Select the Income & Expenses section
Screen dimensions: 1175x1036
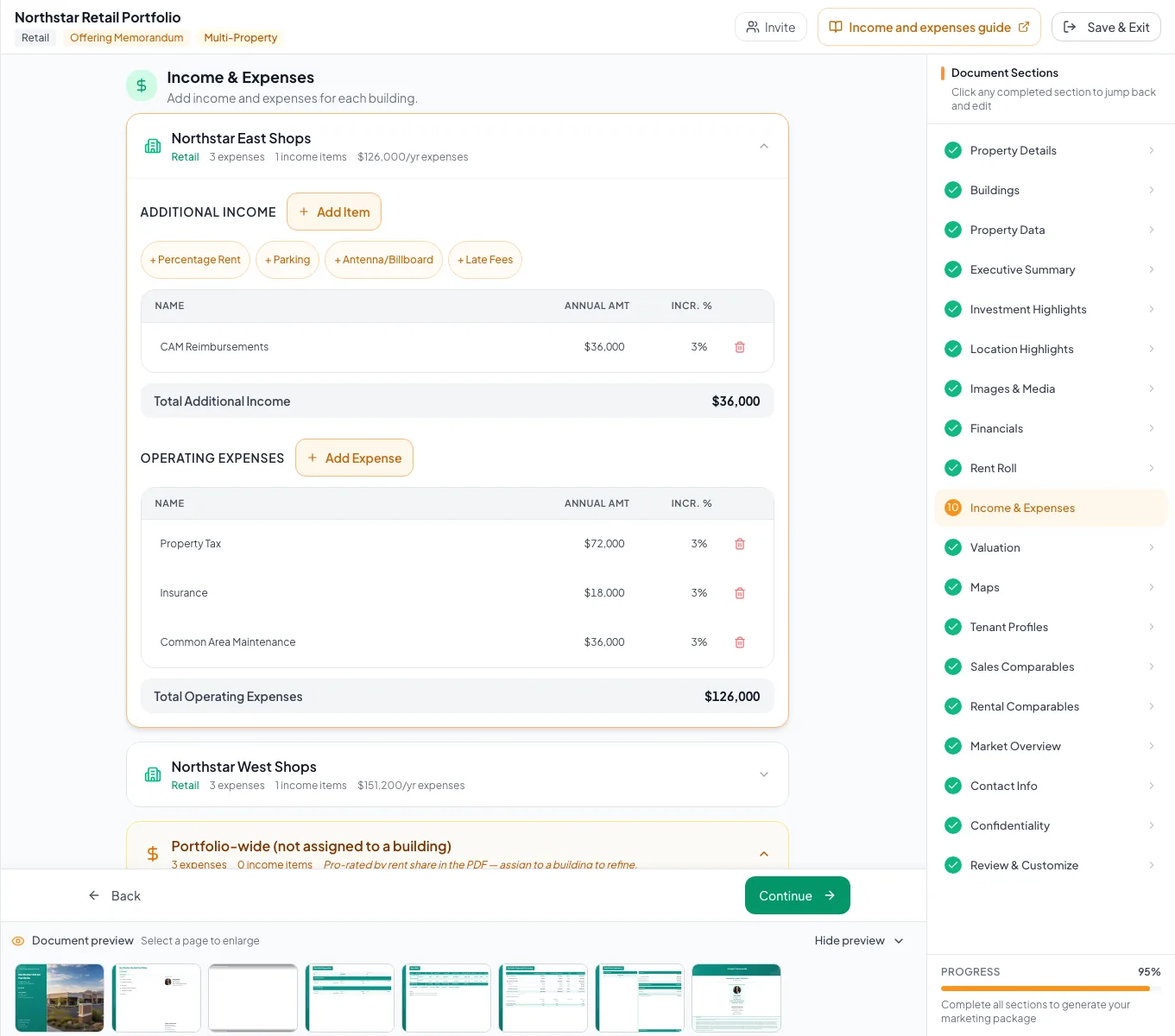pos(1051,508)
